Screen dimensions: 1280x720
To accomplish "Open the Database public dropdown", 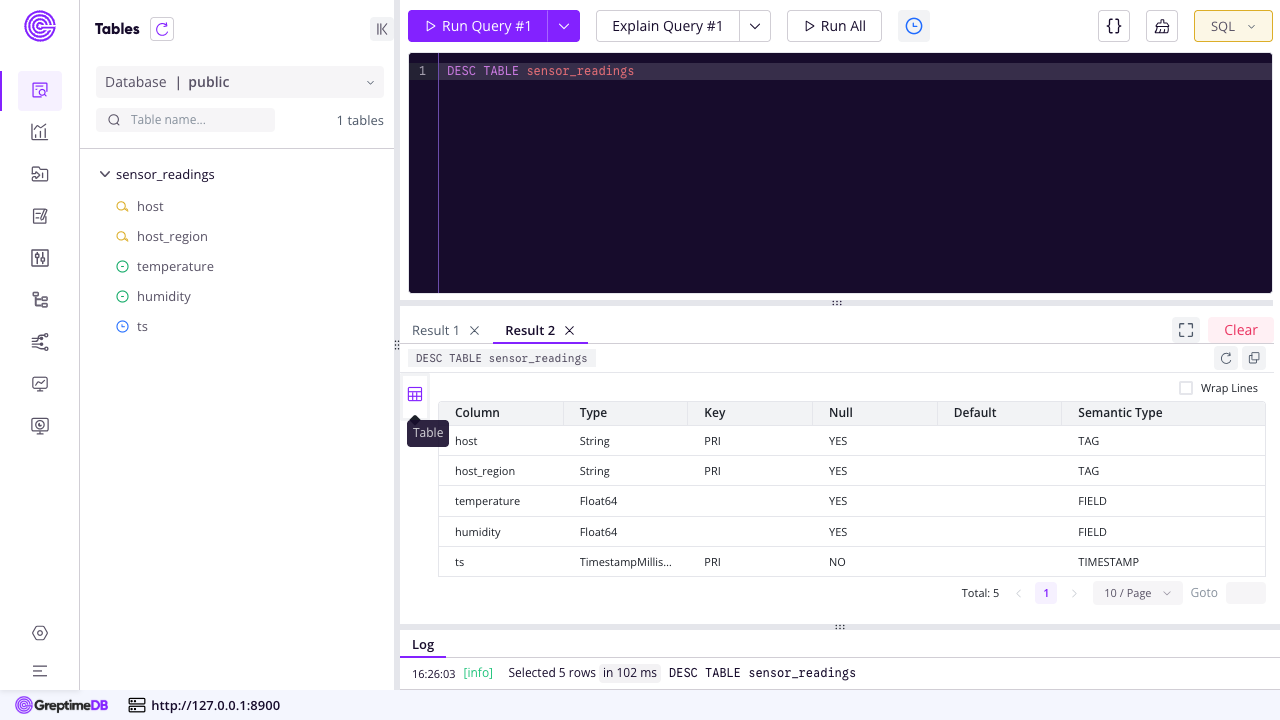I will [x=240, y=82].
